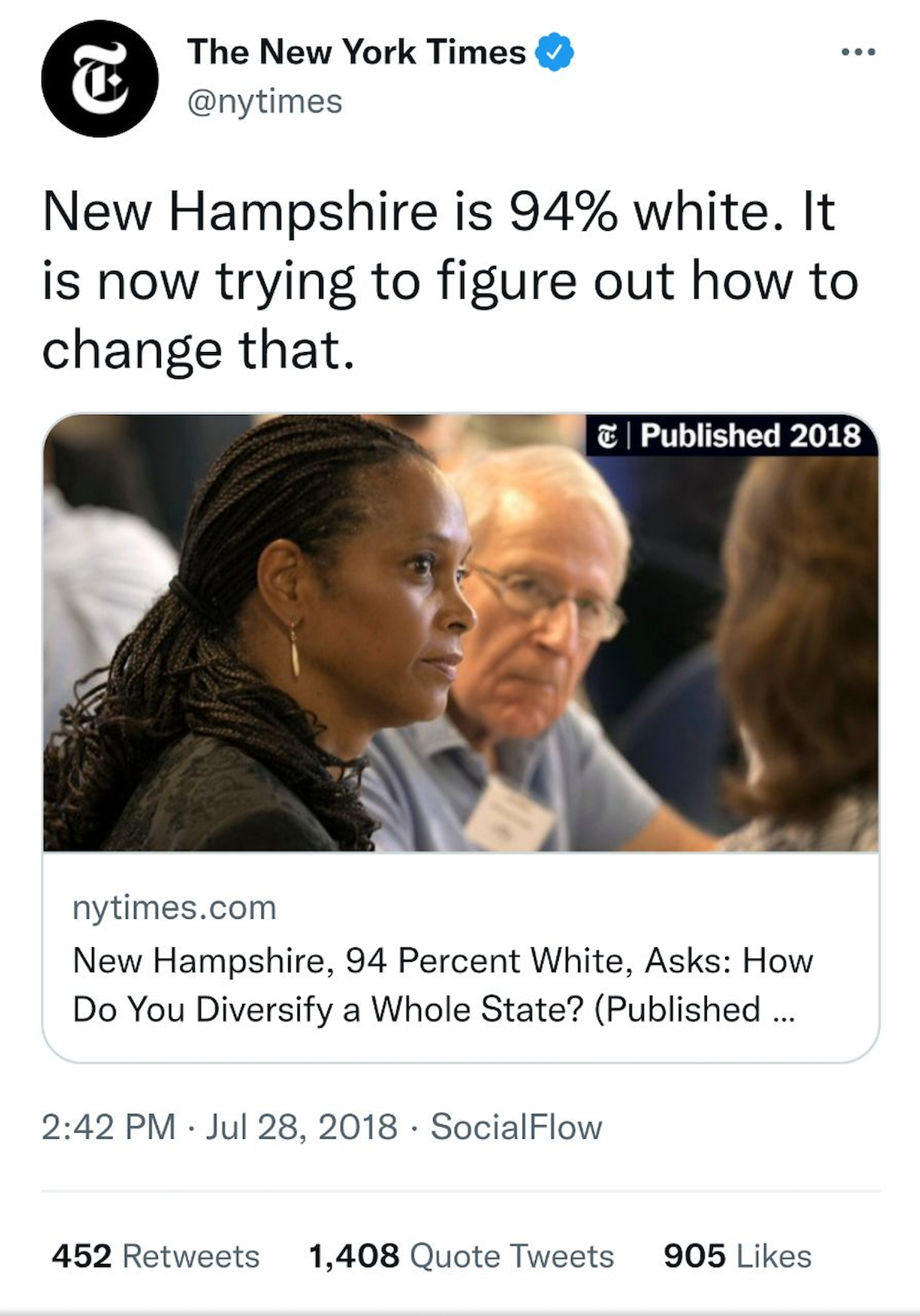Show the 905 Likes list

coord(737,1256)
